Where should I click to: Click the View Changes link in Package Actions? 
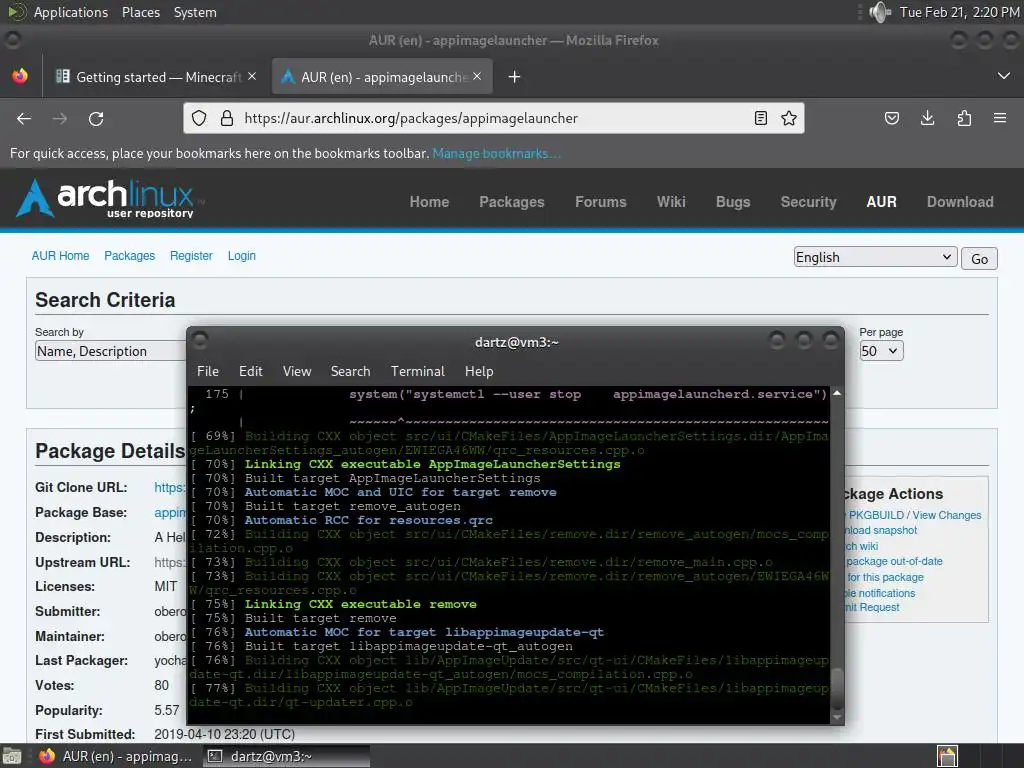tap(946, 515)
